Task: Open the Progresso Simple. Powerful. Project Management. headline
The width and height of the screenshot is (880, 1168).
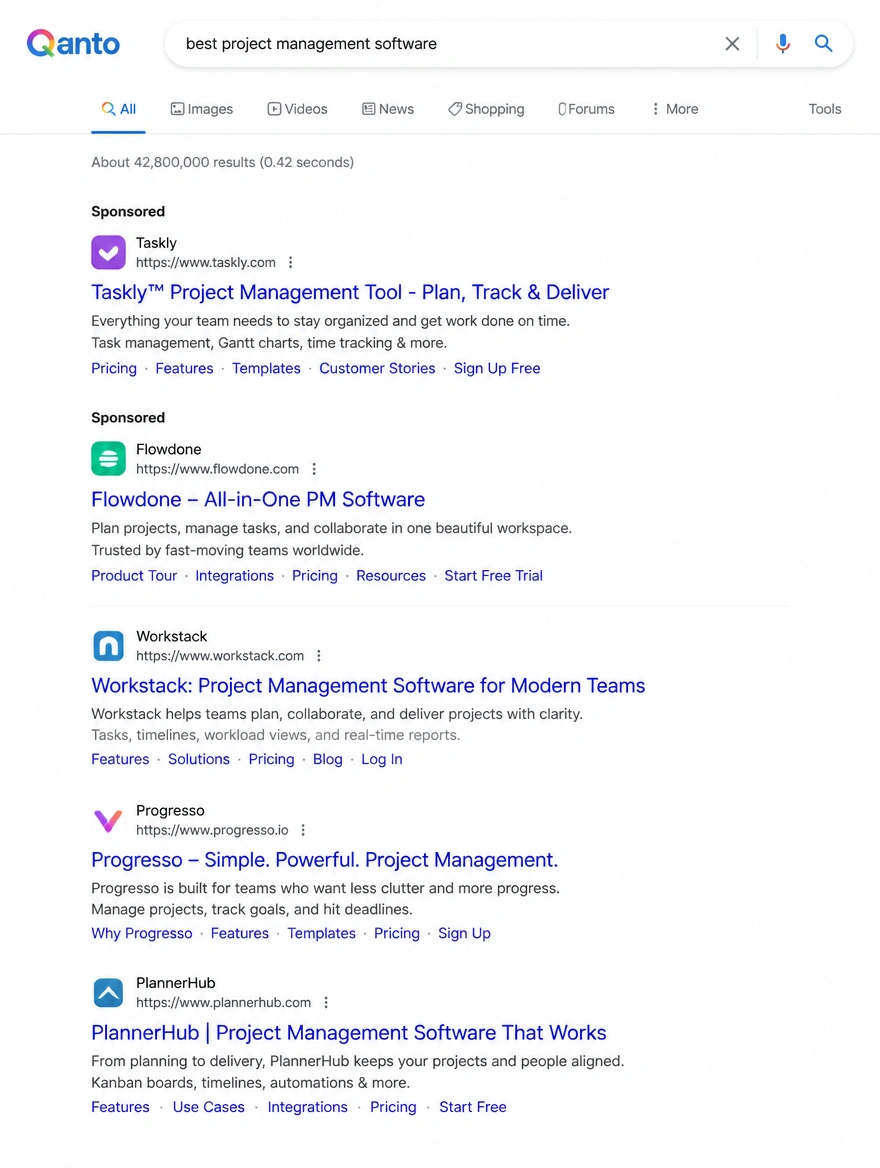Action: (x=324, y=860)
